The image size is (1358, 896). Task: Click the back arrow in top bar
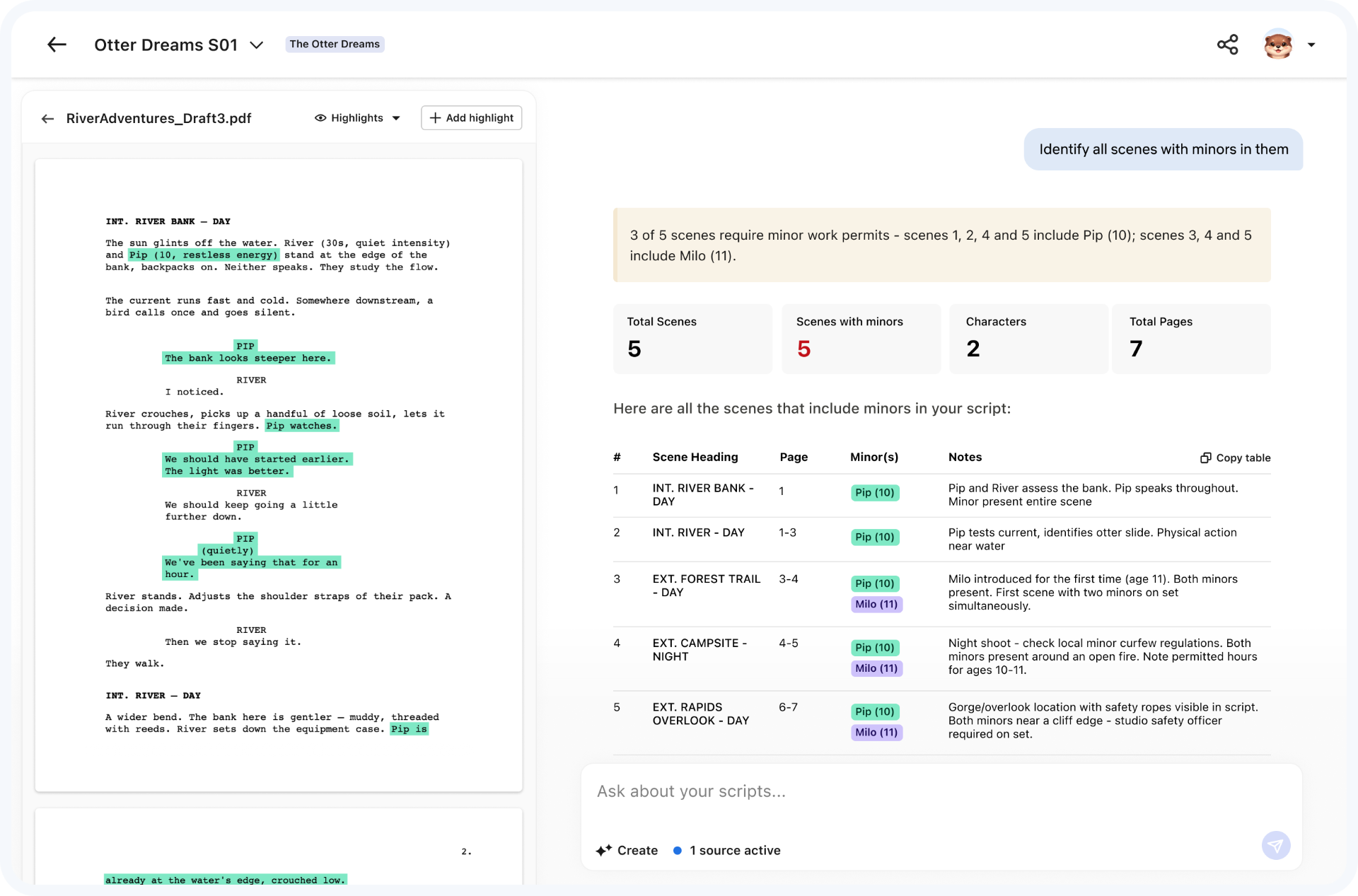pos(57,45)
